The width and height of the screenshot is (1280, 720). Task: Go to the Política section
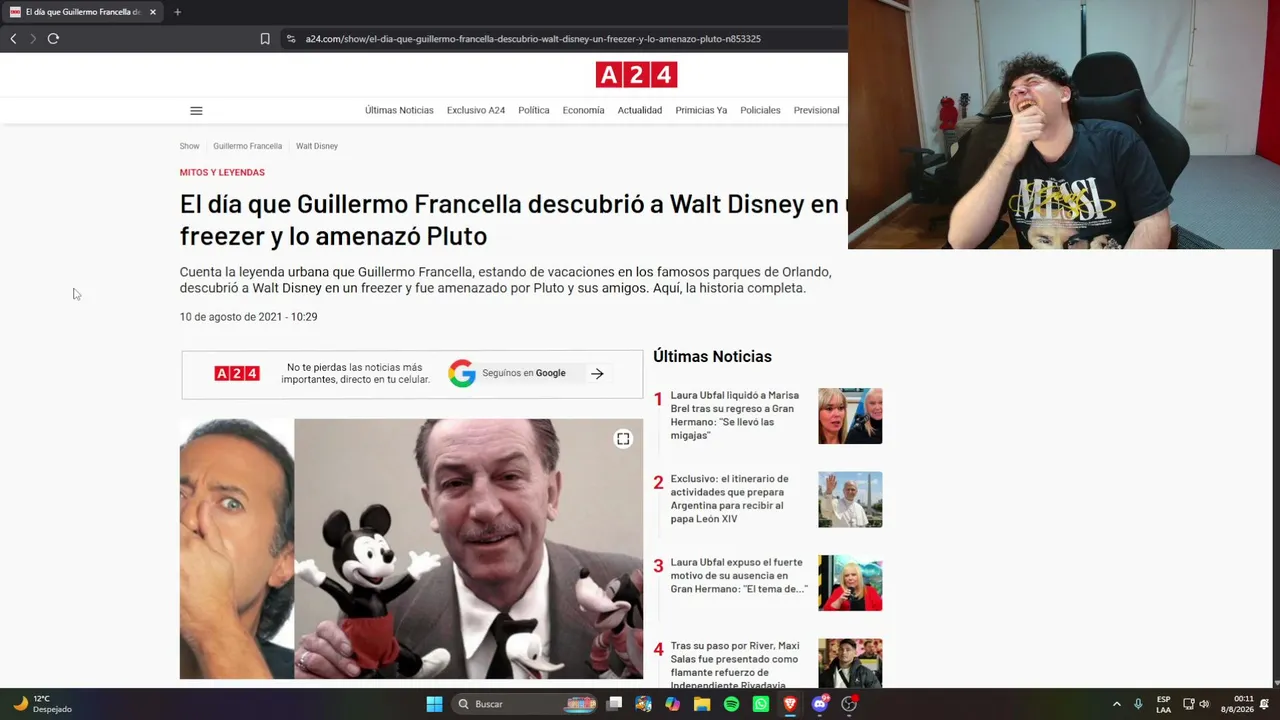[x=534, y=110]
